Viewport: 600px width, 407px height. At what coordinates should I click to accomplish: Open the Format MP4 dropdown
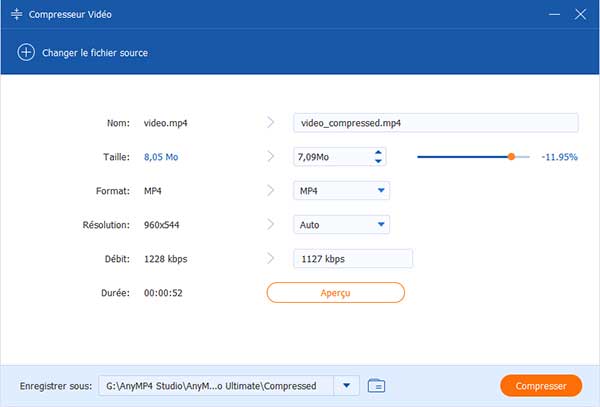(341, 191)
